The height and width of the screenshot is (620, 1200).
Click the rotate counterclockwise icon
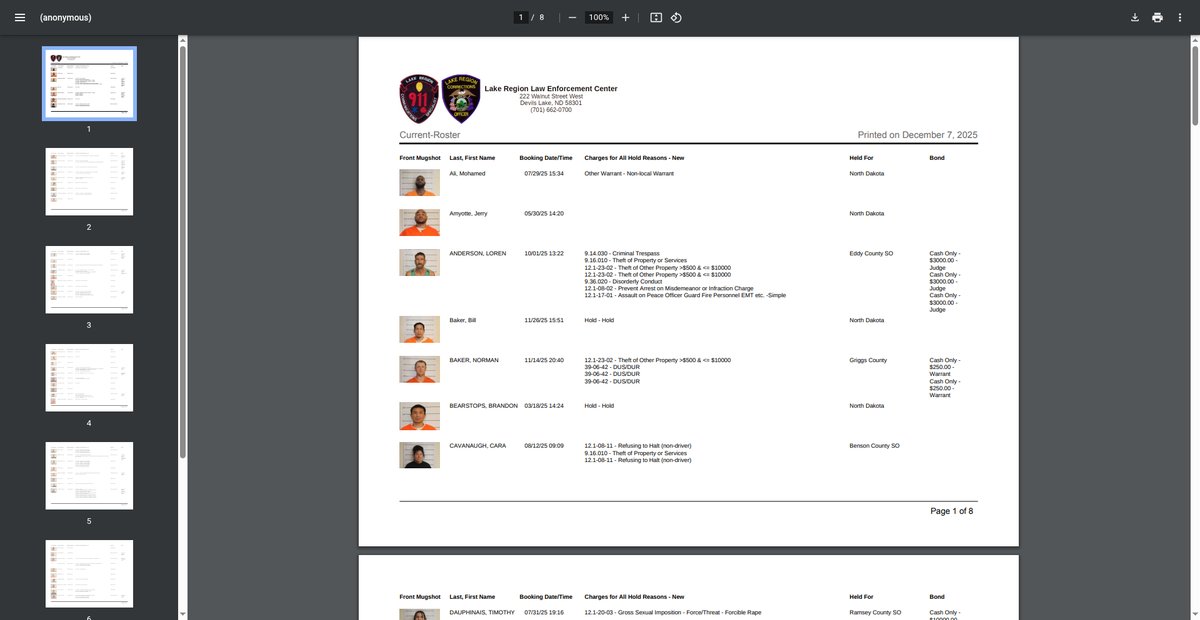click(x=676, y=17)
